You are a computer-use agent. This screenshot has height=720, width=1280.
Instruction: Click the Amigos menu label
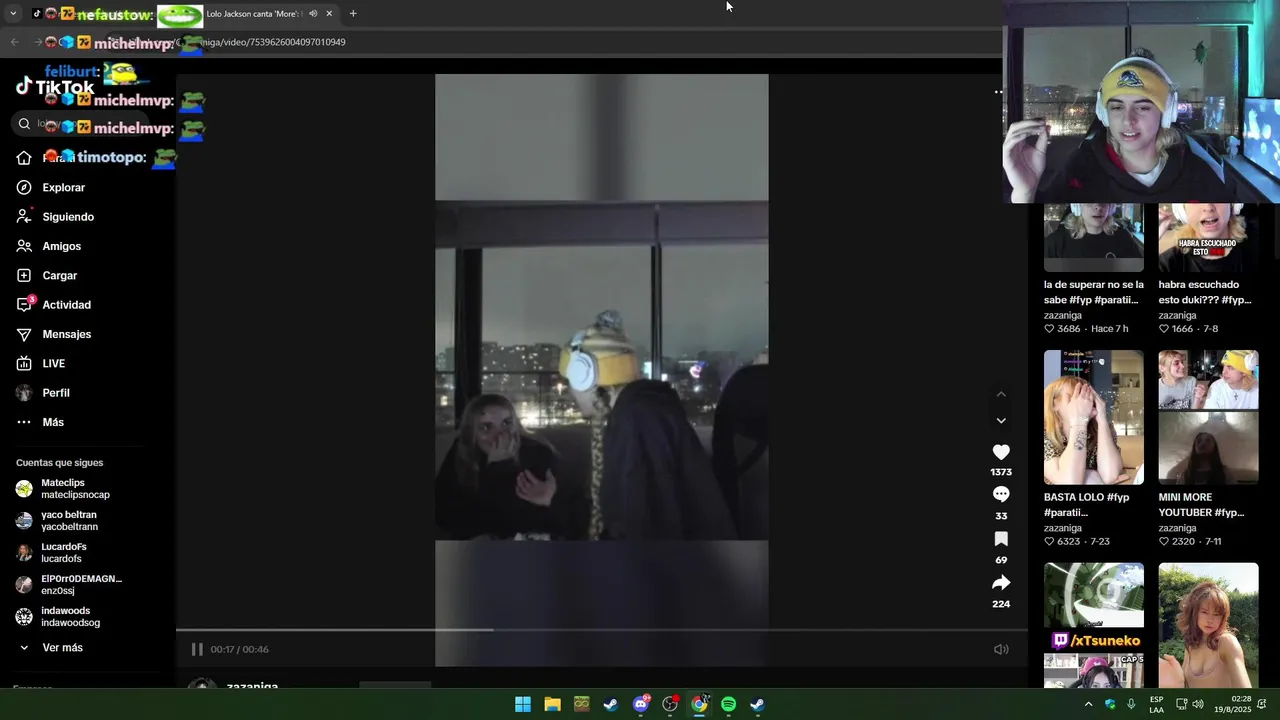pyautogui.click(x=62, y=246)
